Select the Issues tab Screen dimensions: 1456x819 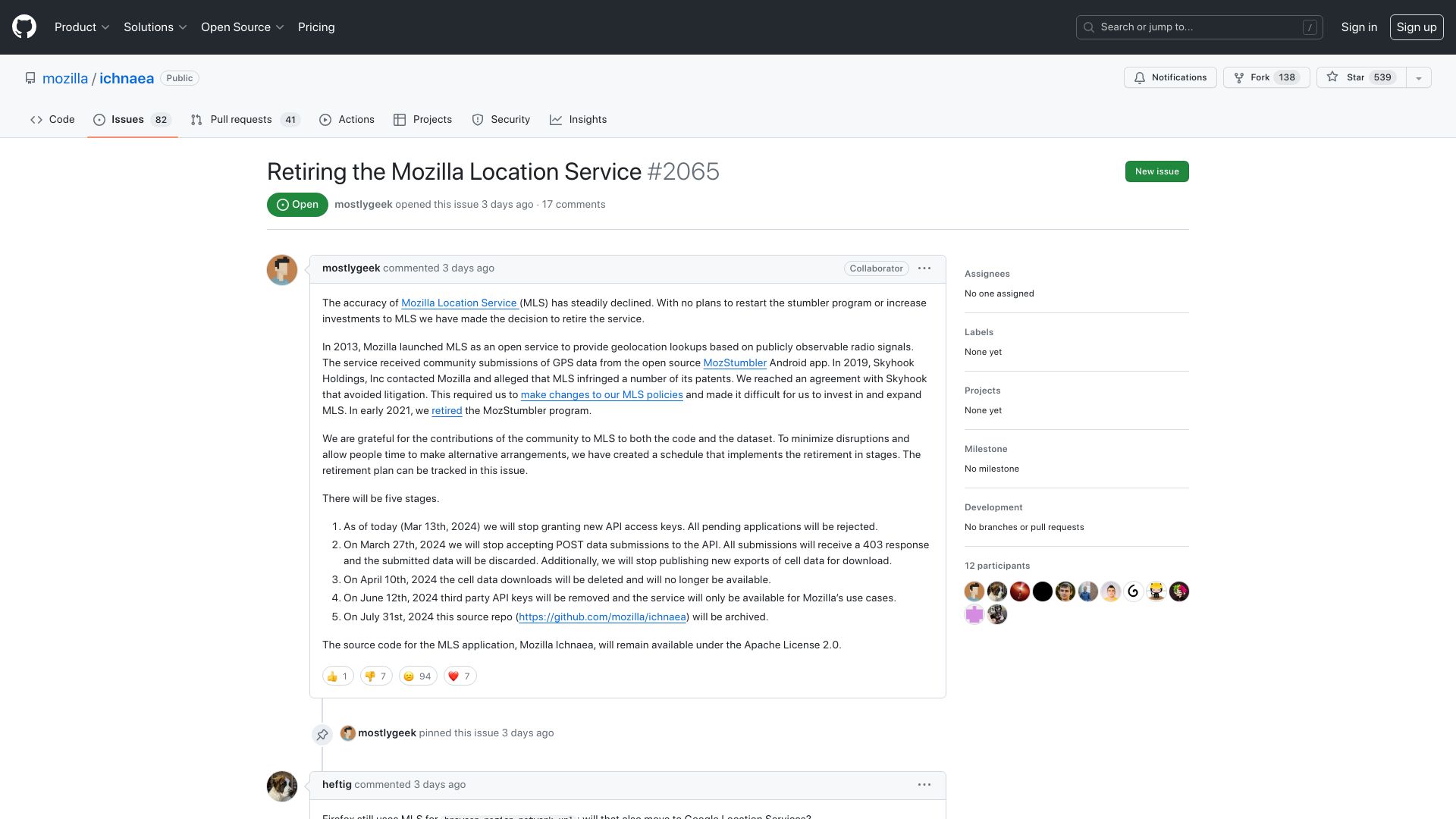coord(132,120)
